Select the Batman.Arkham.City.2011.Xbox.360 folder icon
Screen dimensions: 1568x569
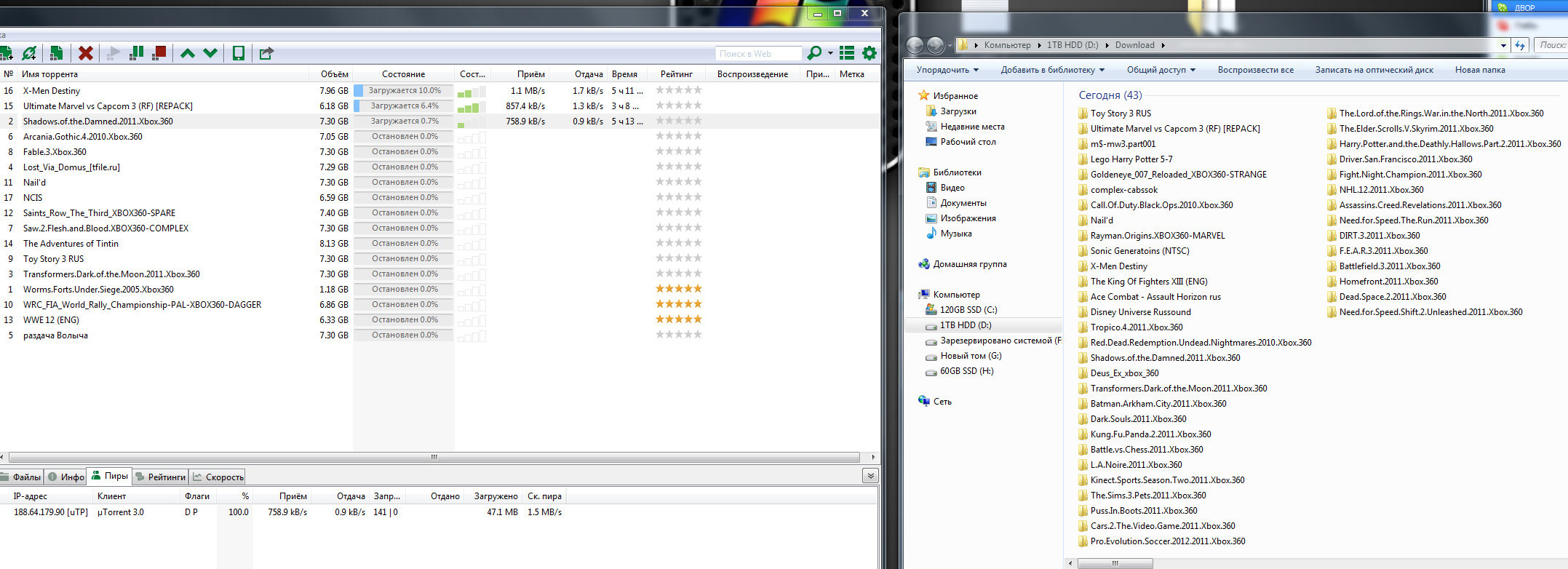click(x=1083, y=404)
